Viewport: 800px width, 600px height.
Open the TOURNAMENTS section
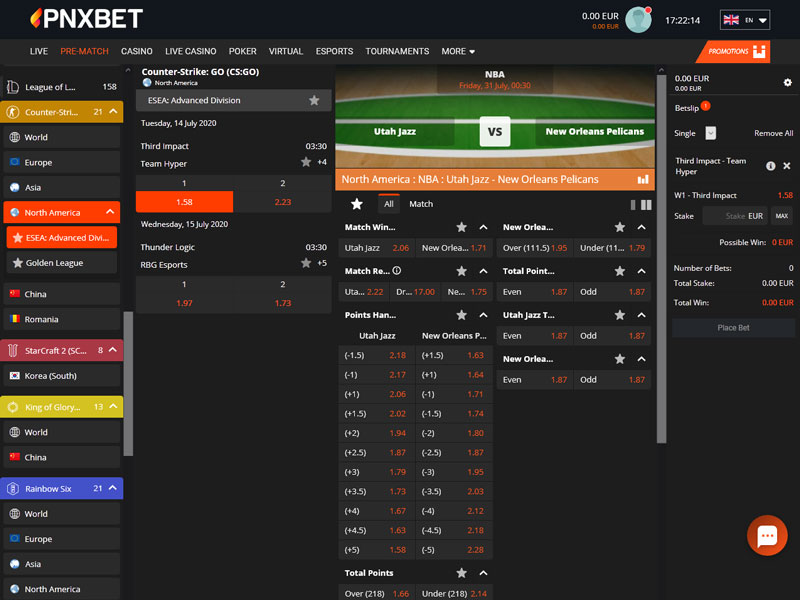point(397,52)
